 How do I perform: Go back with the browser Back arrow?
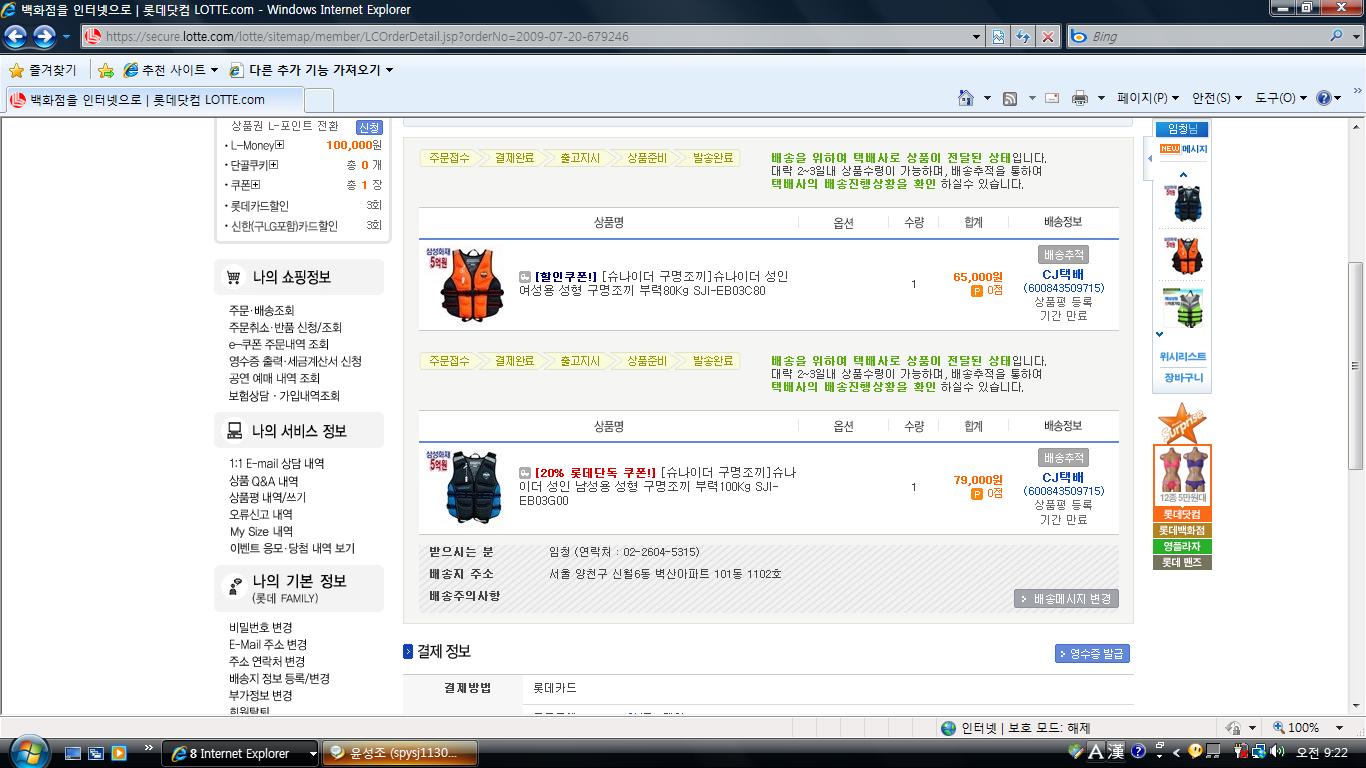click(15, 37)
